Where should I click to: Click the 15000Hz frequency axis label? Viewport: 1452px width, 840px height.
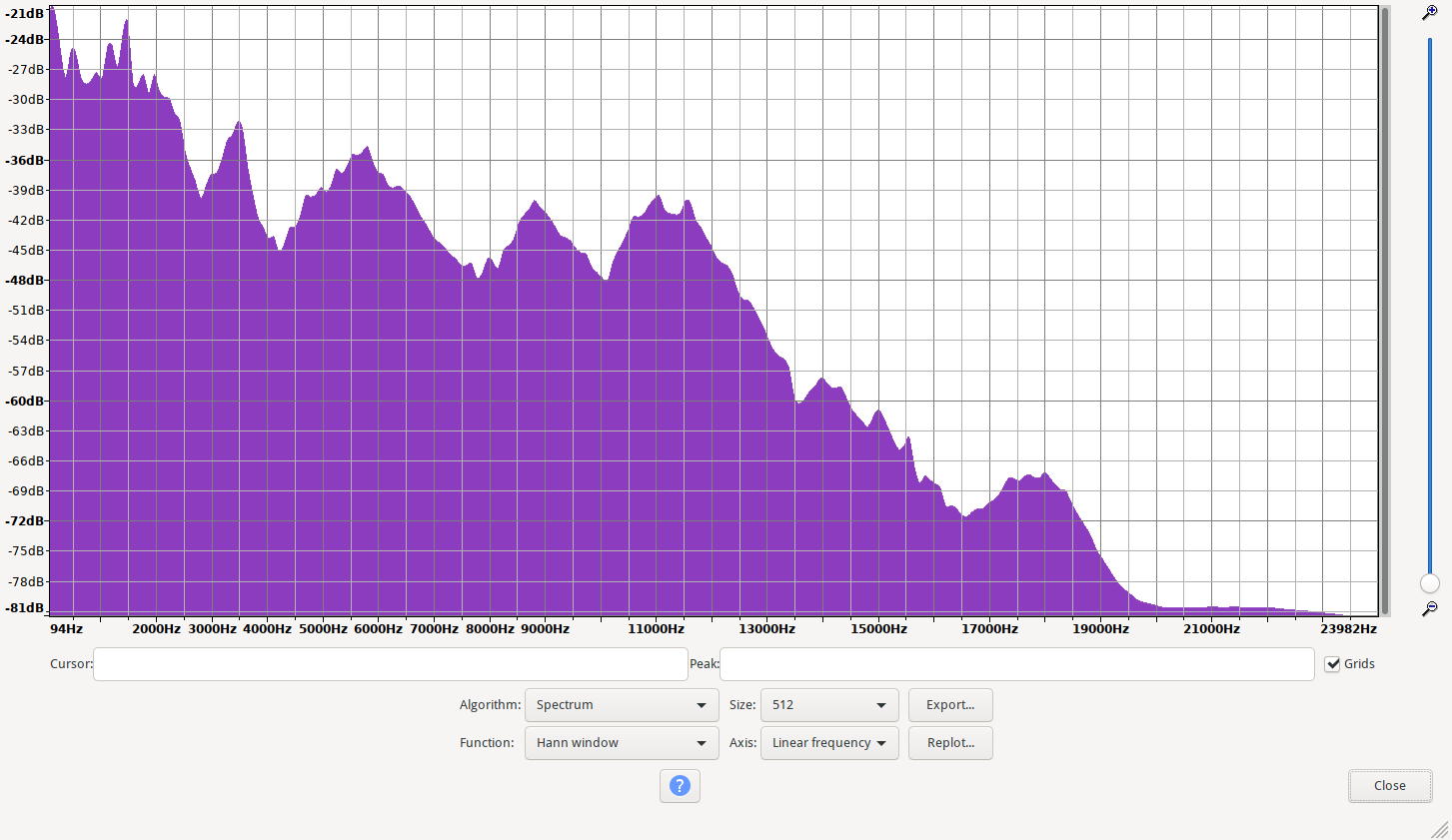pyautogui.click(x=879, y=628)
